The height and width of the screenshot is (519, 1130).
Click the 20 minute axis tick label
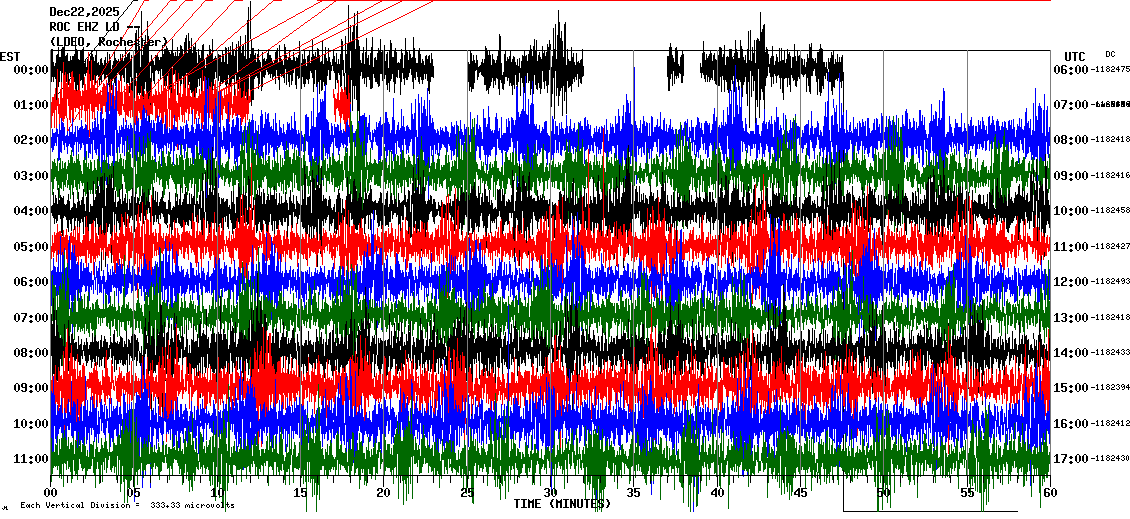pyautogui.click(x=383, y=493)
